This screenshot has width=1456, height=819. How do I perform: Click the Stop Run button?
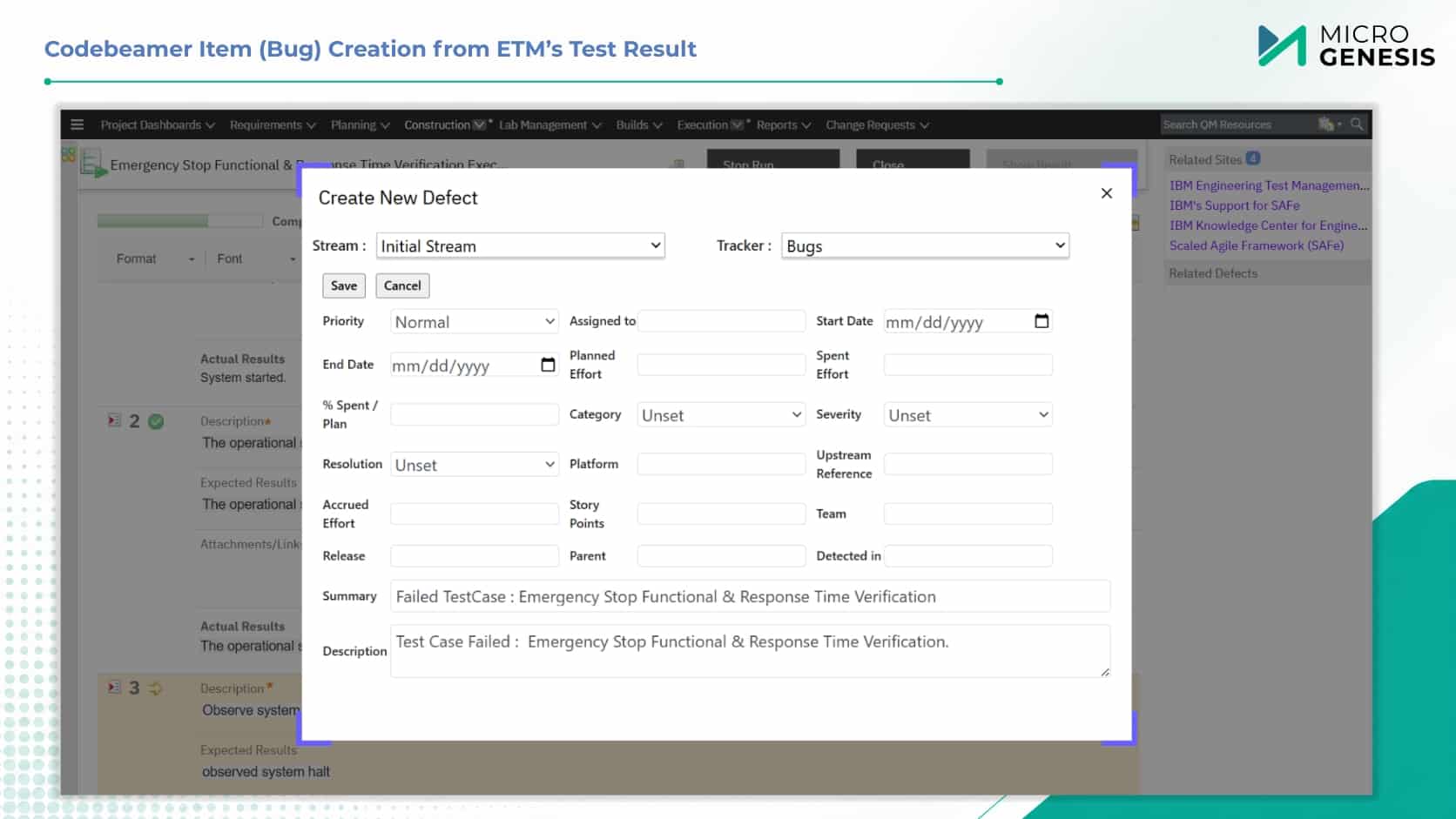(x=773, y=158)
